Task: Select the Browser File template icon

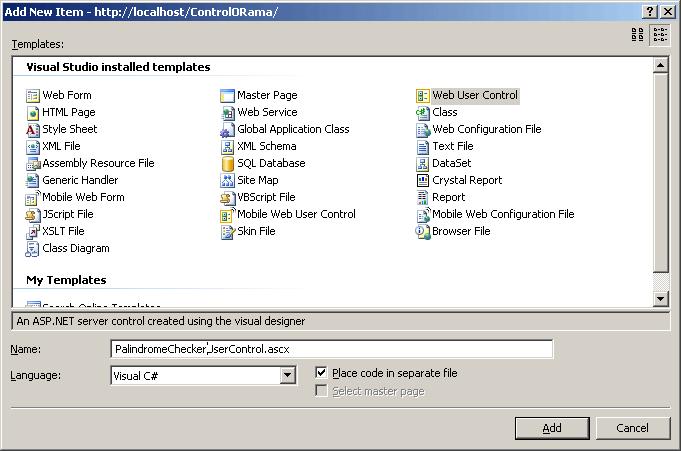Action: (422, 232)
